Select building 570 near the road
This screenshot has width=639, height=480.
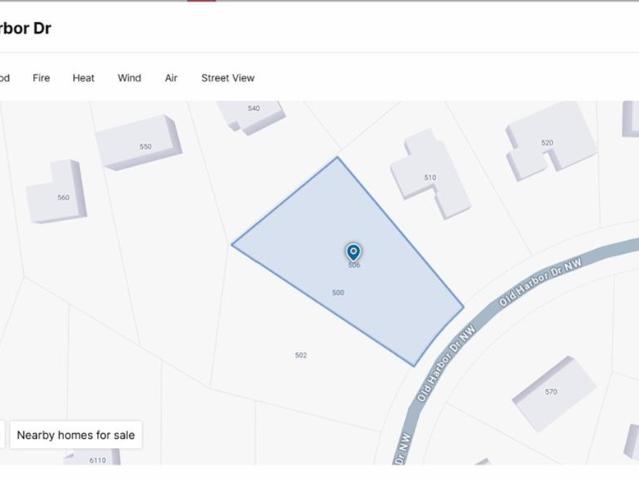coord(553,392)
